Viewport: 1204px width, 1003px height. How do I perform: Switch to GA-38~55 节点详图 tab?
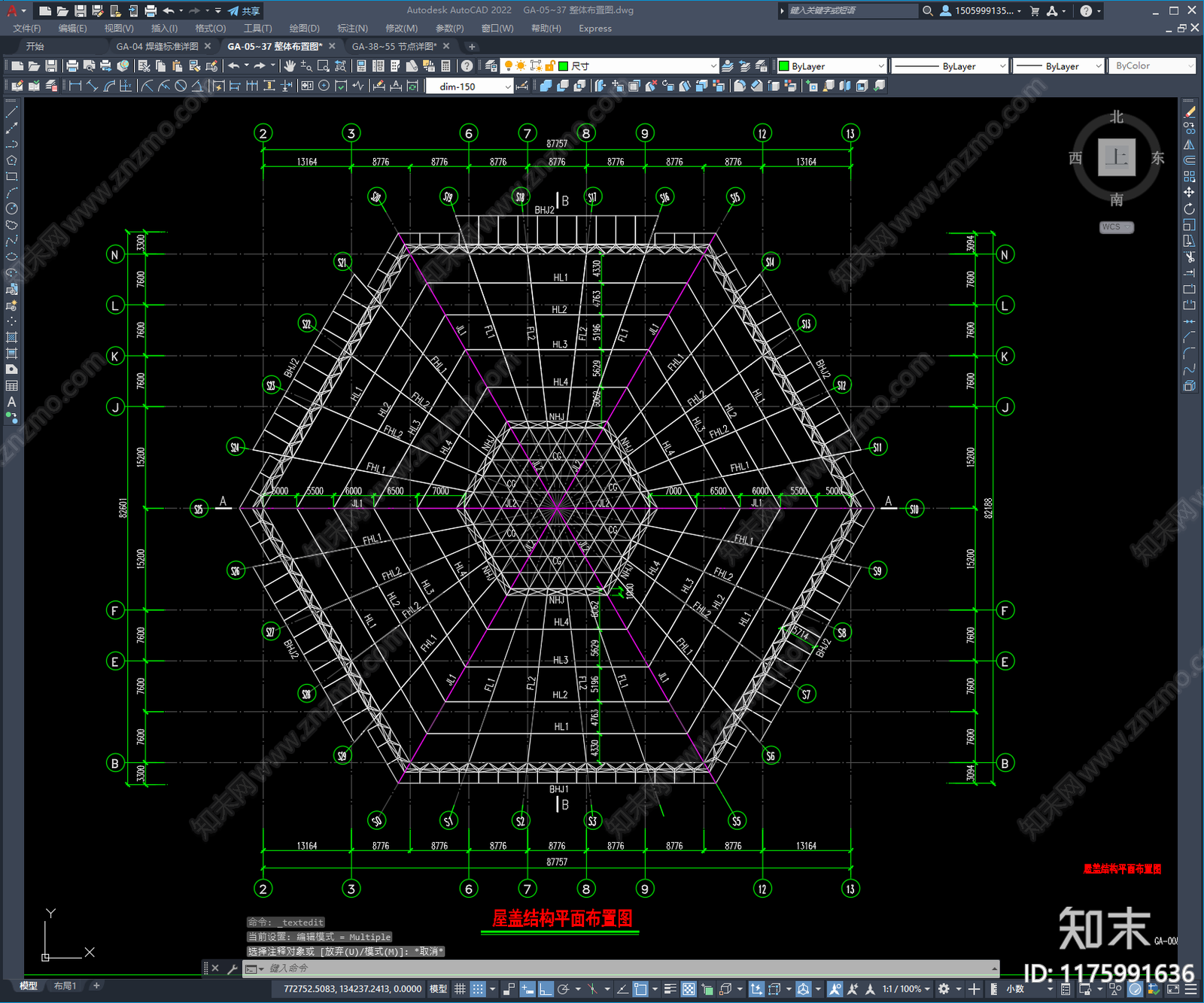coord(395,47)
